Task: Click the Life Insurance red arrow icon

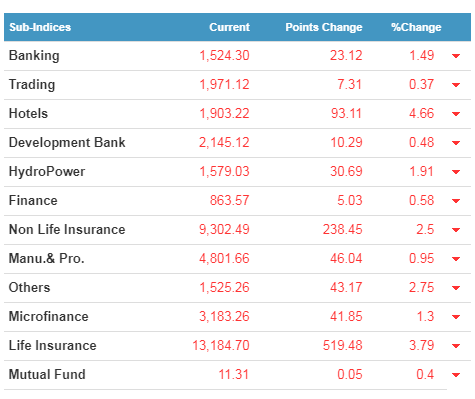Action: 456,346
